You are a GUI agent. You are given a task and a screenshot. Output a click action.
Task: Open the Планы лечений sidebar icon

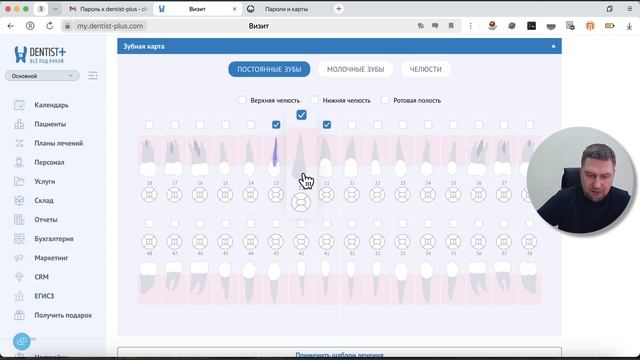point(19,143)
